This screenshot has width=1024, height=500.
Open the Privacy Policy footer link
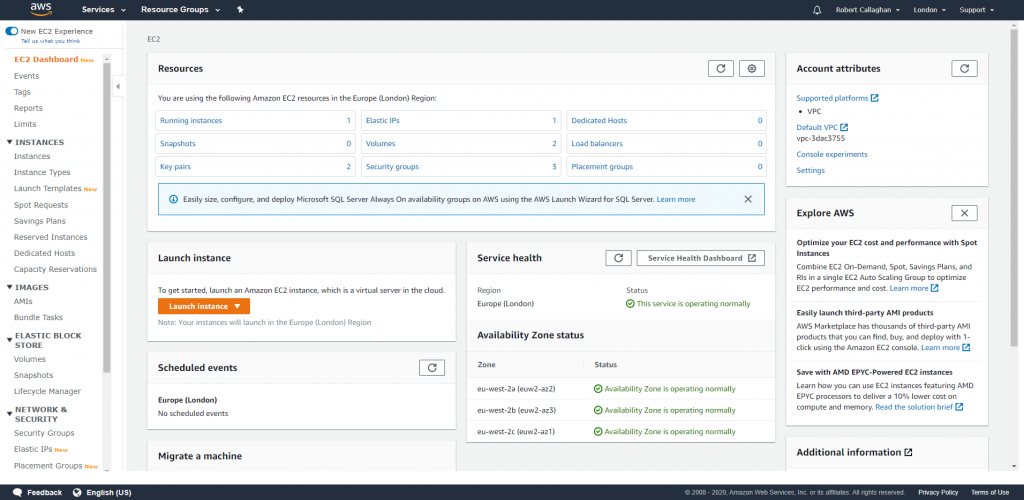938,492
